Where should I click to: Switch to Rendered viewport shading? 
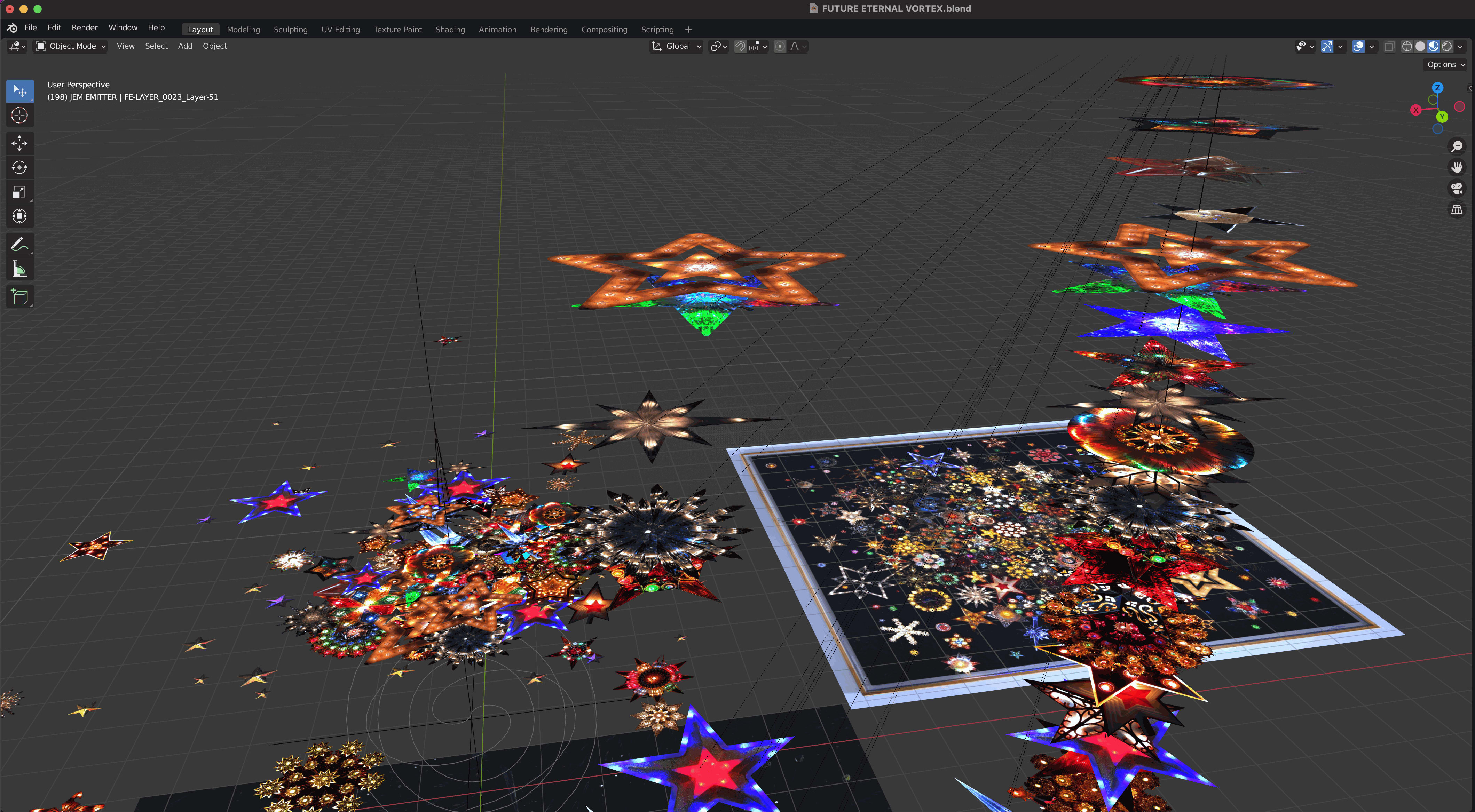[x=1446, y=46]
